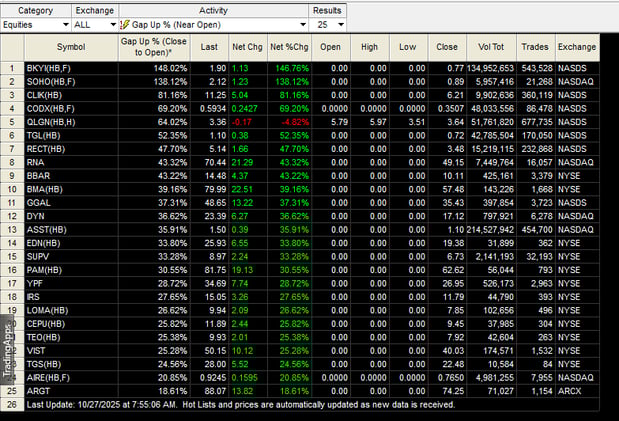Viewport: 619px width, 421px height.
Task: Select the DYN symbol
Action: click(x=36, y=216)
